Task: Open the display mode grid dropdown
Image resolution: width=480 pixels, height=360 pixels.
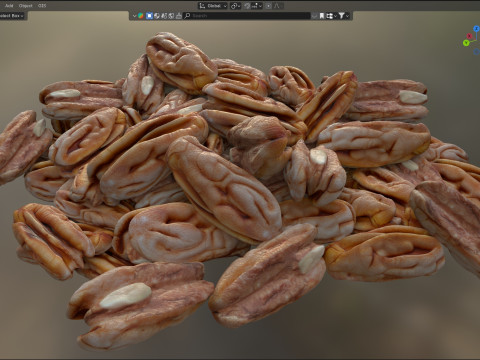Action: pyautogui.click(x=331, y=16)
